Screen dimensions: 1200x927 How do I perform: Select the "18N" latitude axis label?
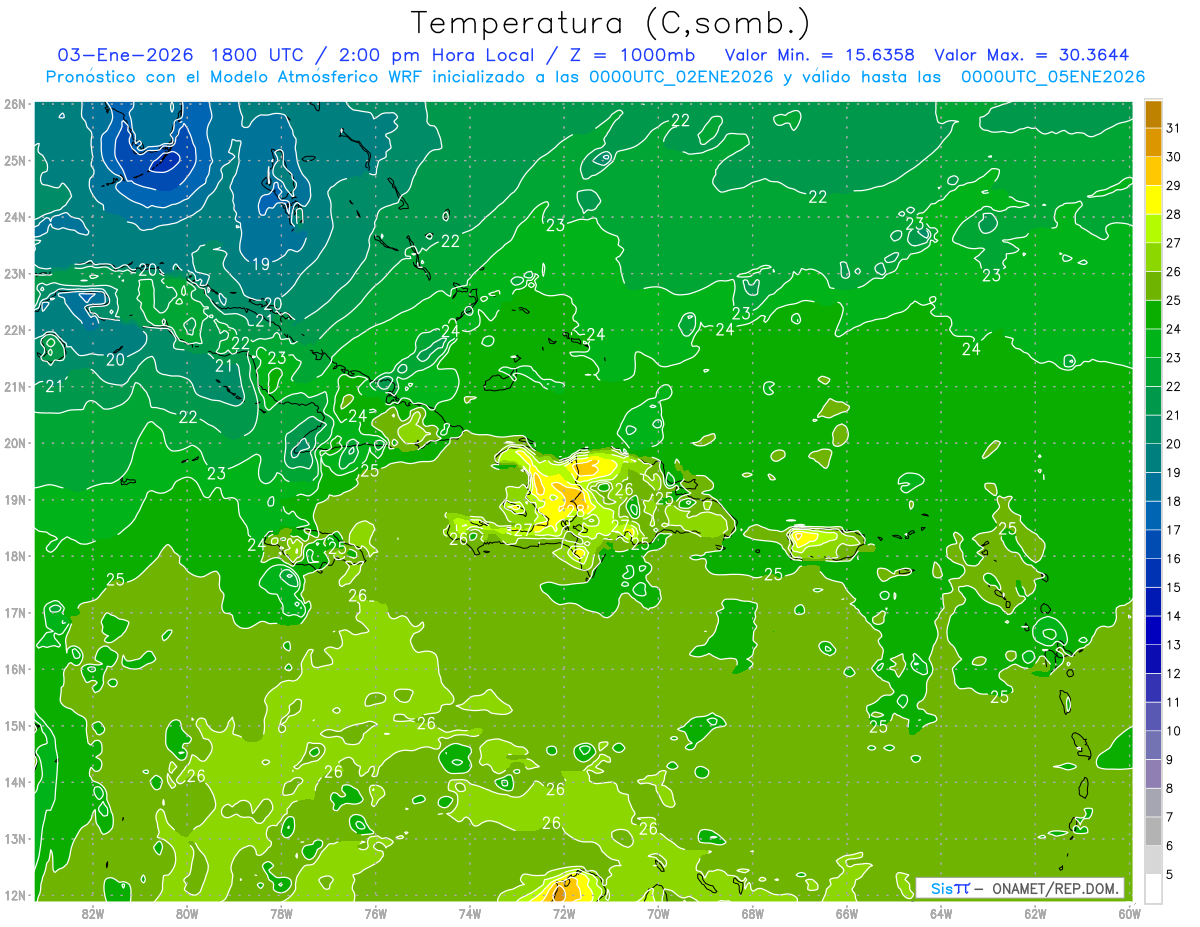(14, 556)
